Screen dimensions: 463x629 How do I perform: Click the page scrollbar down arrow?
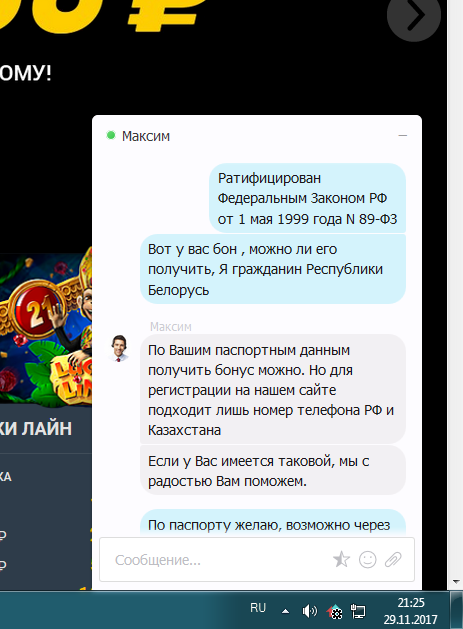pyautogui.click(x=455, y=582)
